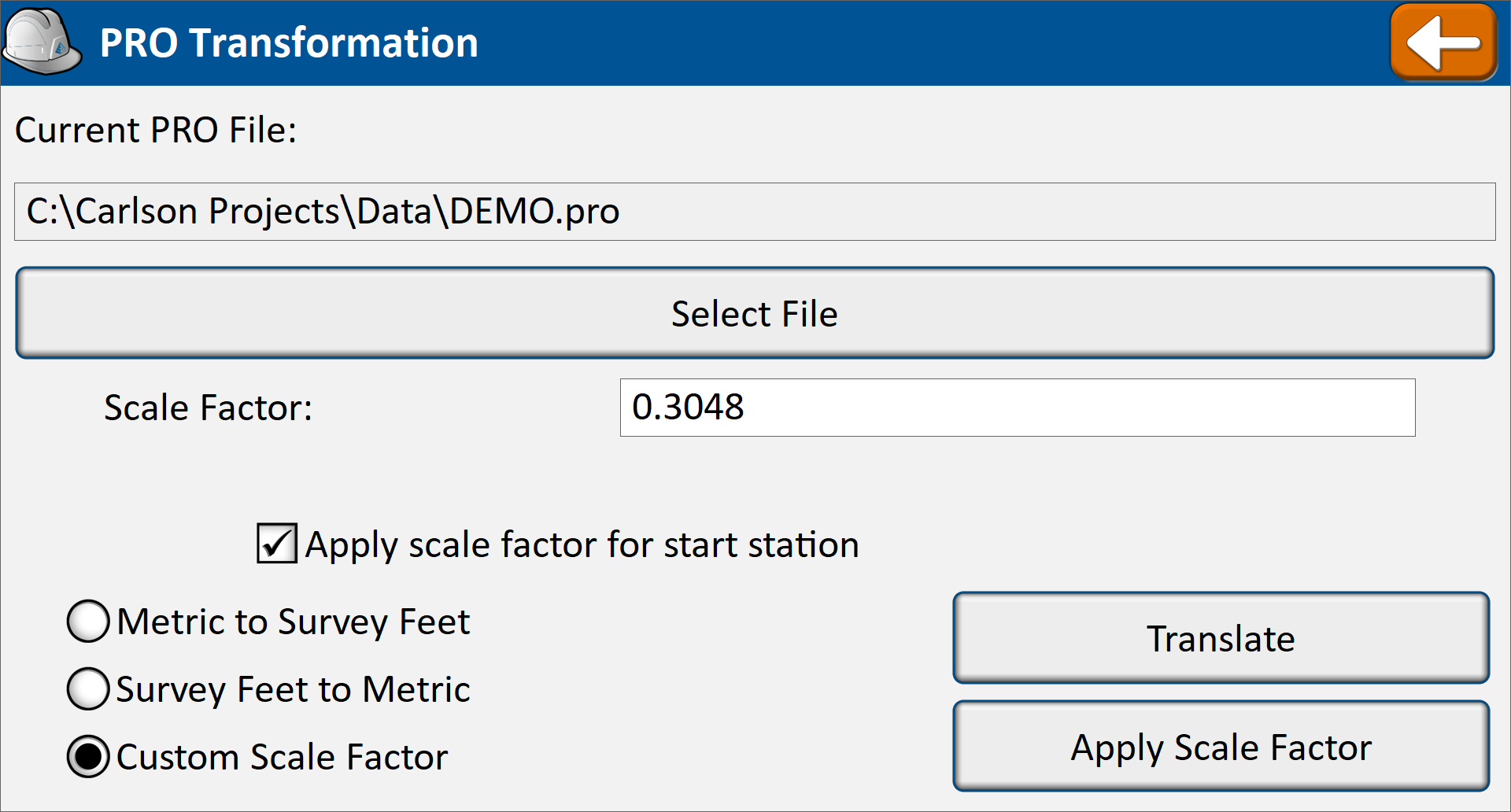Viewport: 1511px width, 812px height.
Task: Click the Current PRO File path field
Action: point(755,212)
